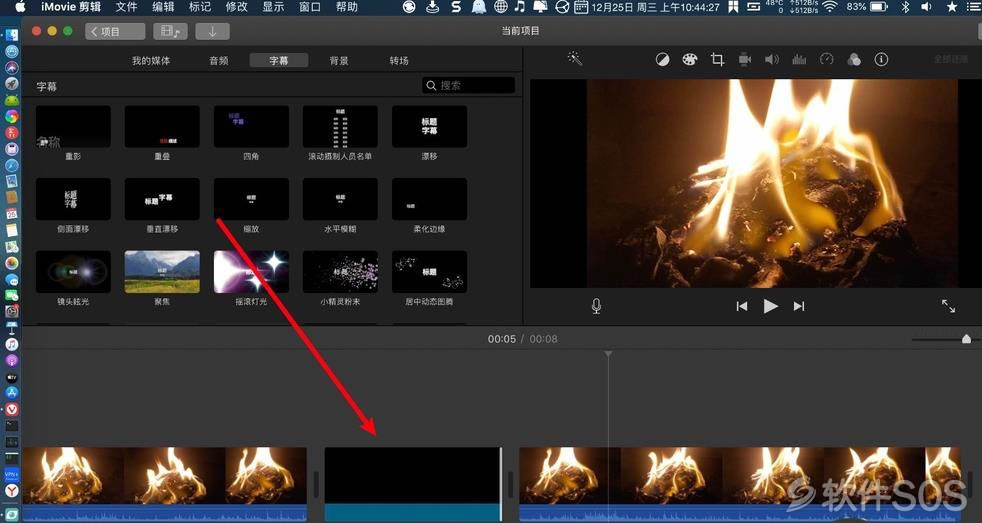The height and width of the screenshot is (523, 982).
Task: Select the 镜头眩光 title thumbnail
Action: pos(73,272)
